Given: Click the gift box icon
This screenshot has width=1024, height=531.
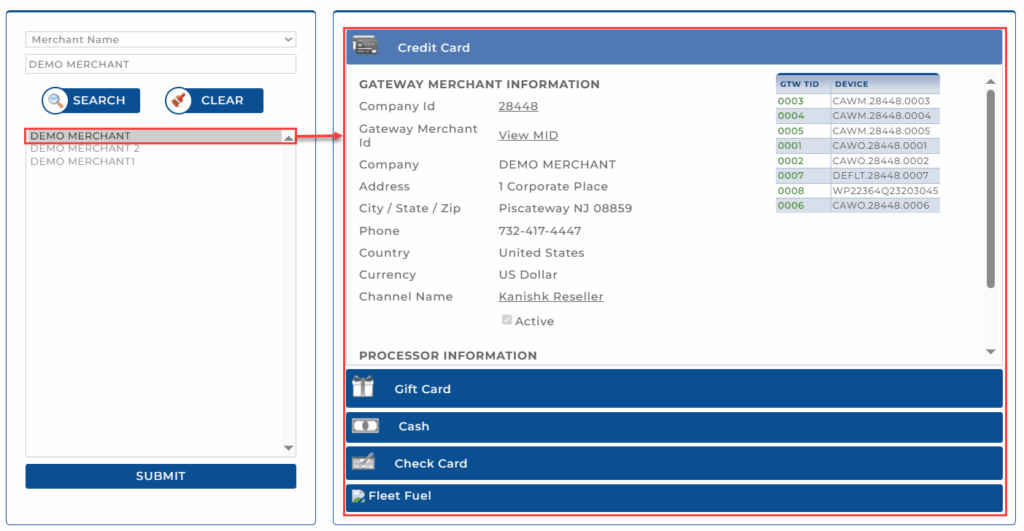Looking at the screenshot, I should coord(362,388).
